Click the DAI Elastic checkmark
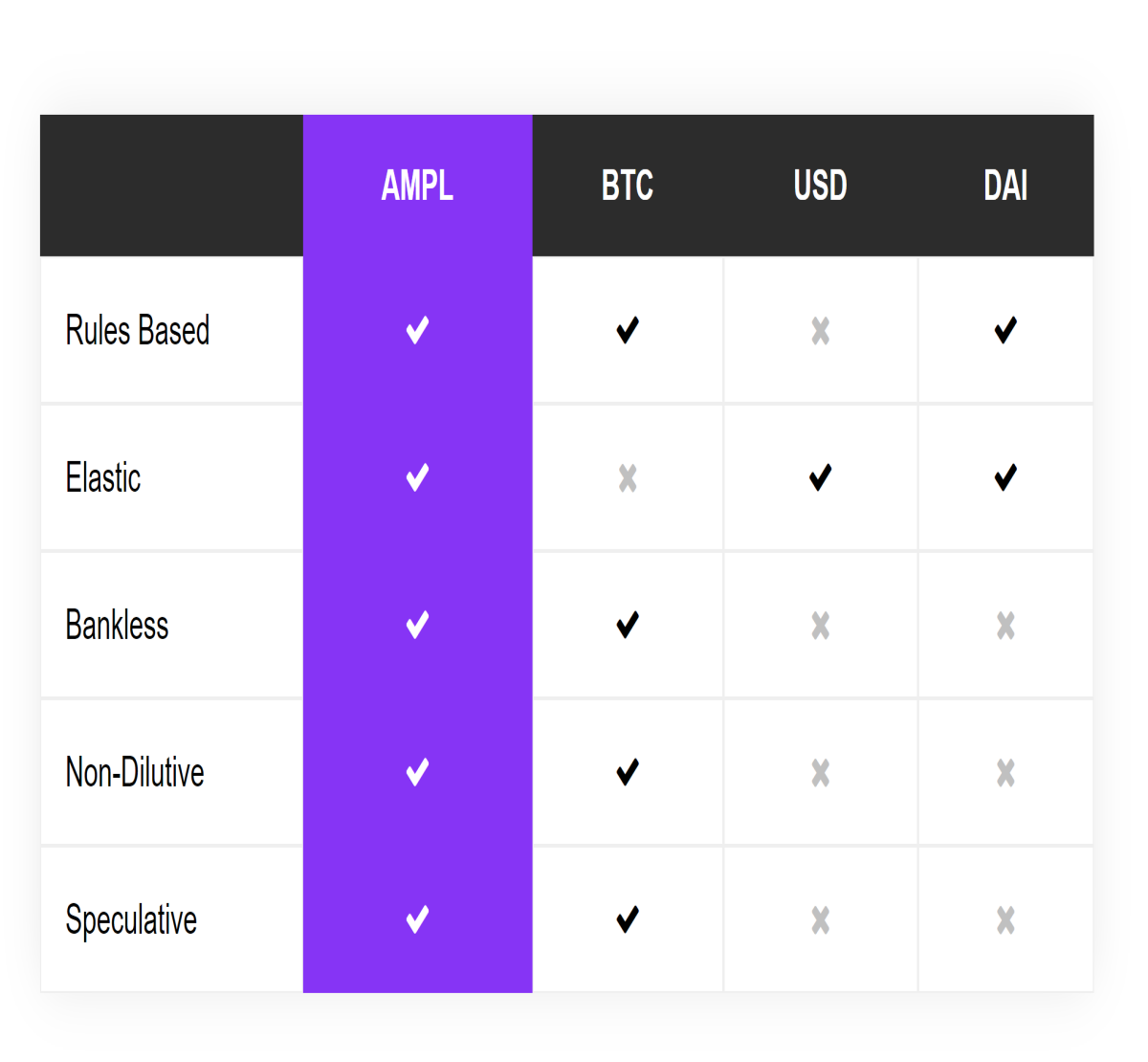The height and width of the screenshot is (1062, 1148). tap(1005, 477)
